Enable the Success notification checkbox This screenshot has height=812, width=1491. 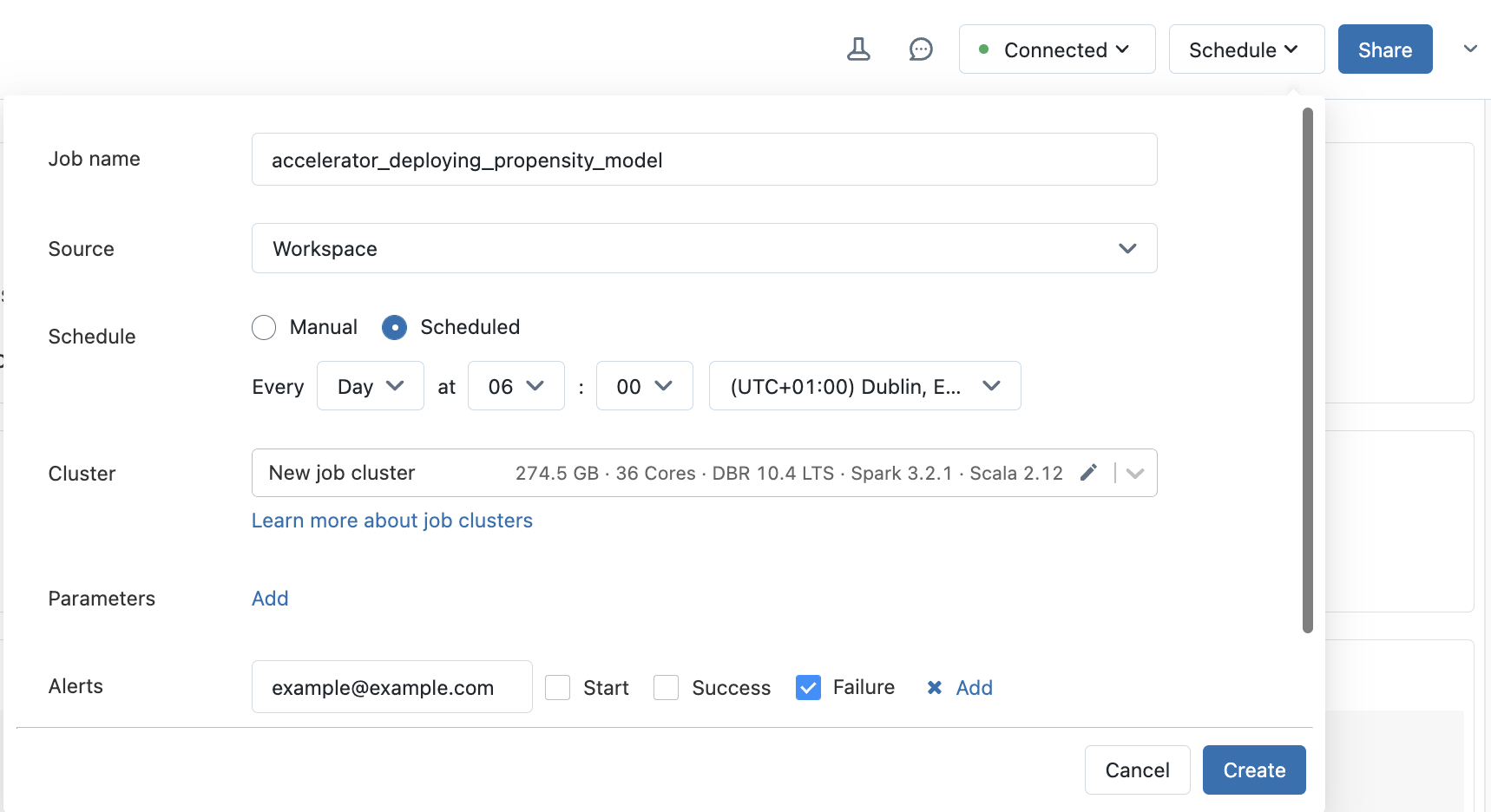pyautogui.click(x=666, y=687)
